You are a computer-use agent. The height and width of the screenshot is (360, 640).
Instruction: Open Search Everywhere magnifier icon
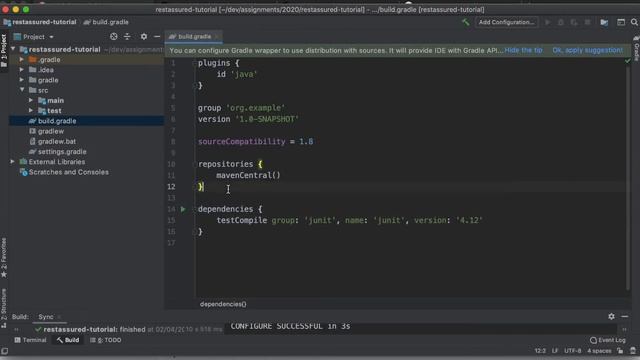click(x=634, y=22)
